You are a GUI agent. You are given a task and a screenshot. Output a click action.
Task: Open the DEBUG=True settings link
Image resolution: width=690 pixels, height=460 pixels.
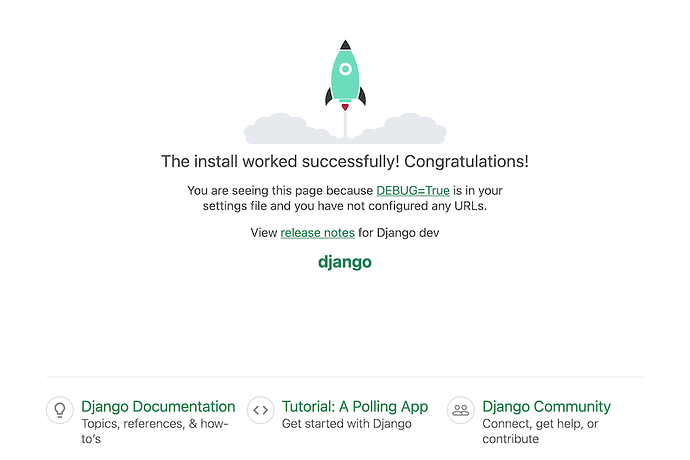pos(413,191)
